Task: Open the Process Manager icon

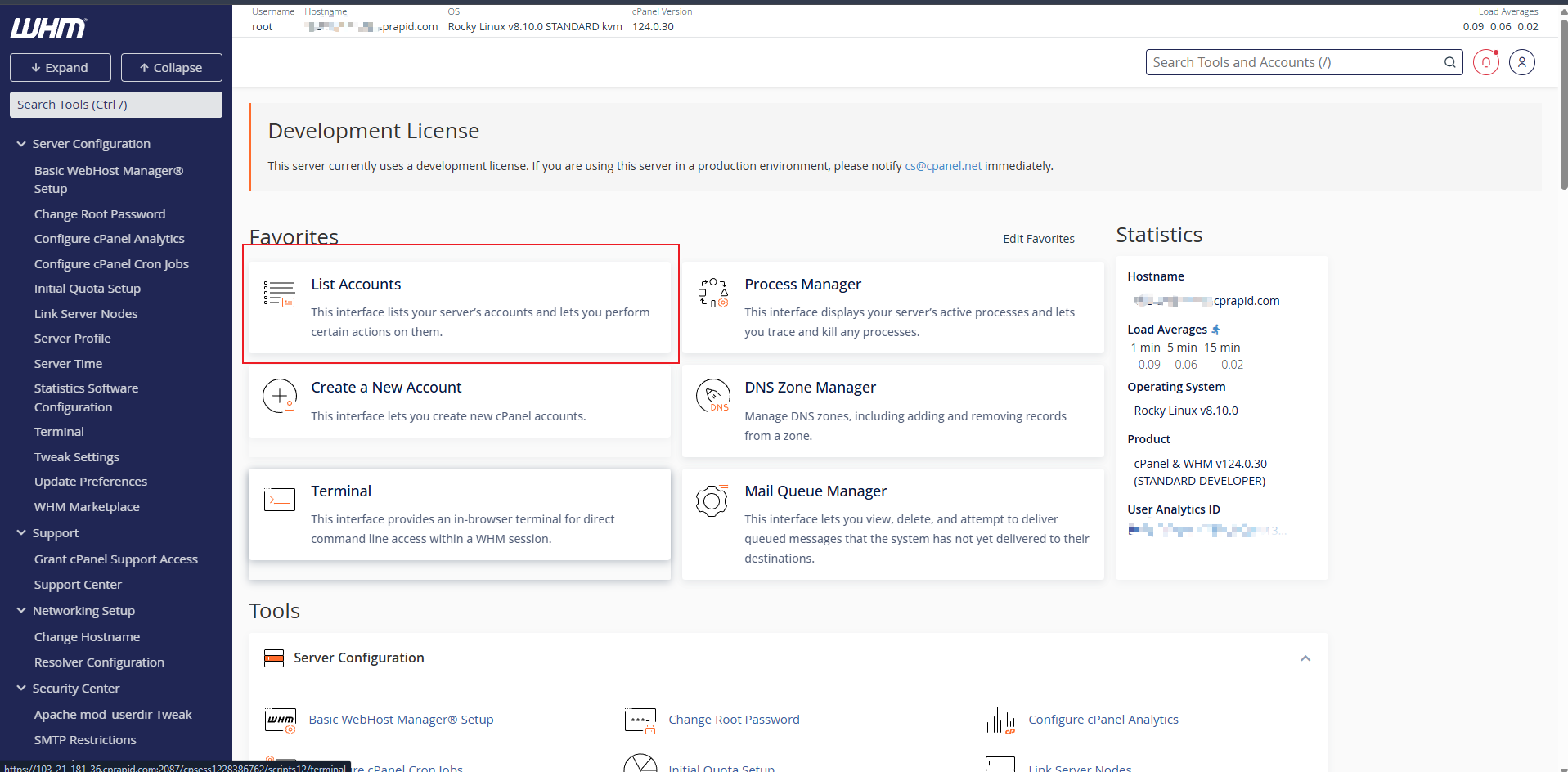Action: click(712, 293)
